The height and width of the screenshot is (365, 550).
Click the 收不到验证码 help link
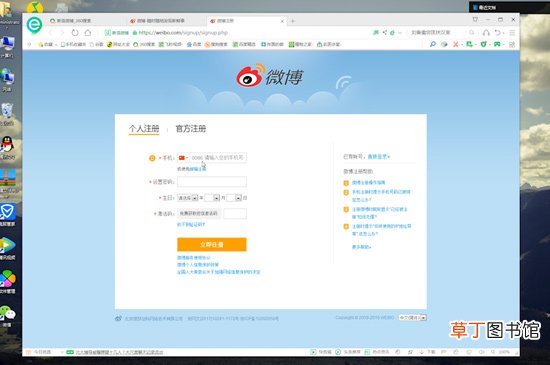point(191,224)
